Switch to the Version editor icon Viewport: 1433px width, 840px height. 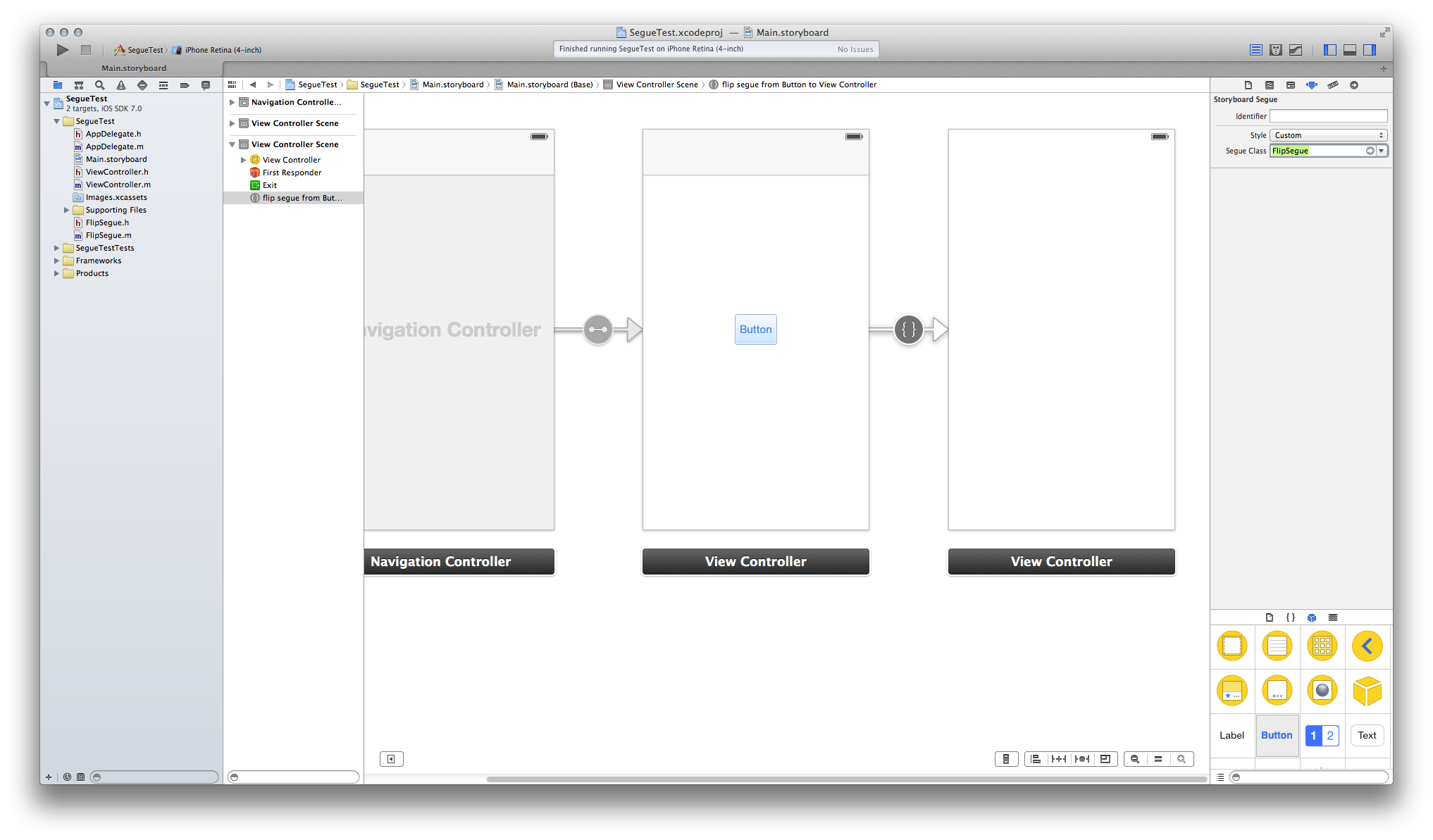click(x=1295, y=50)
